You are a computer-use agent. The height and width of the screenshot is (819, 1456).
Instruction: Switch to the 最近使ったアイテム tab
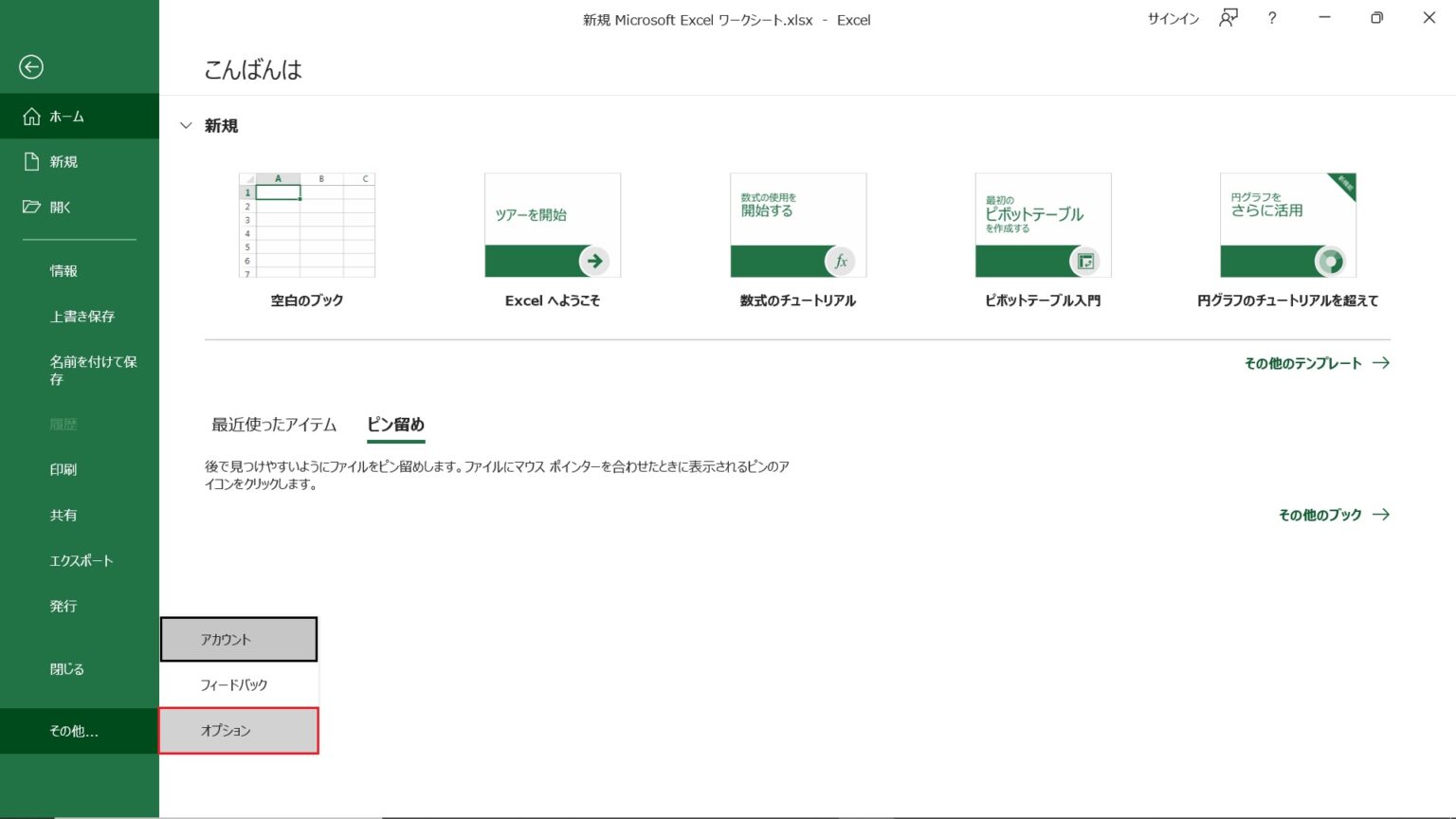(273, 425)
